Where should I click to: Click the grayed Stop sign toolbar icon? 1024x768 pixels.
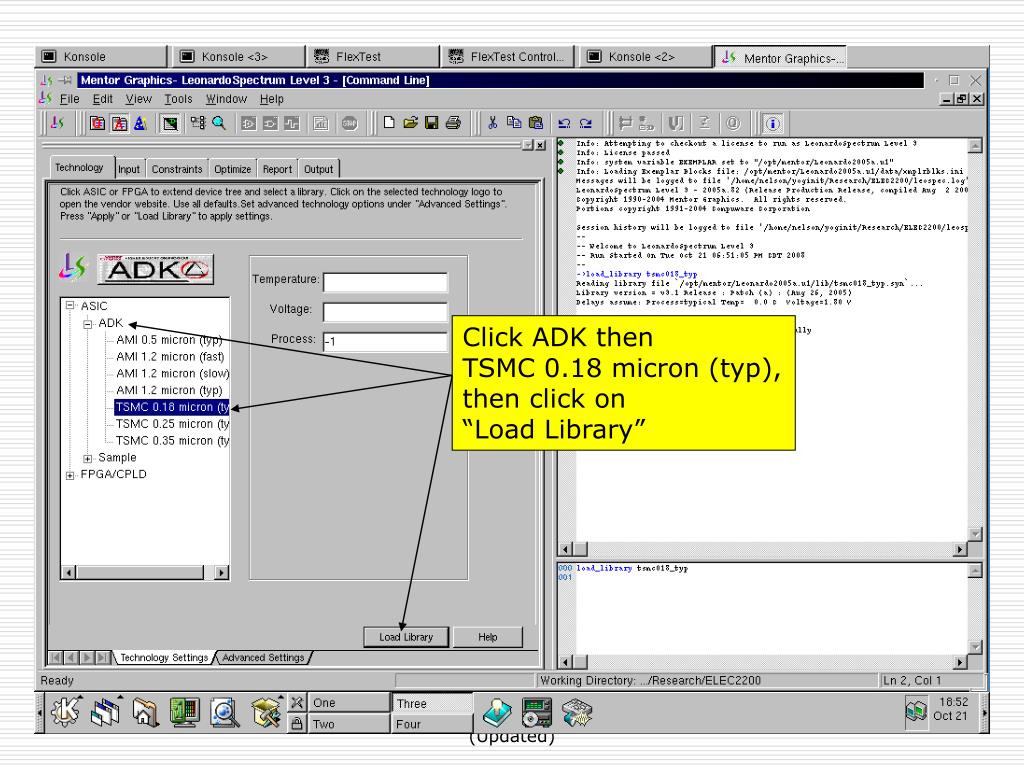click(x=349, y=123)
